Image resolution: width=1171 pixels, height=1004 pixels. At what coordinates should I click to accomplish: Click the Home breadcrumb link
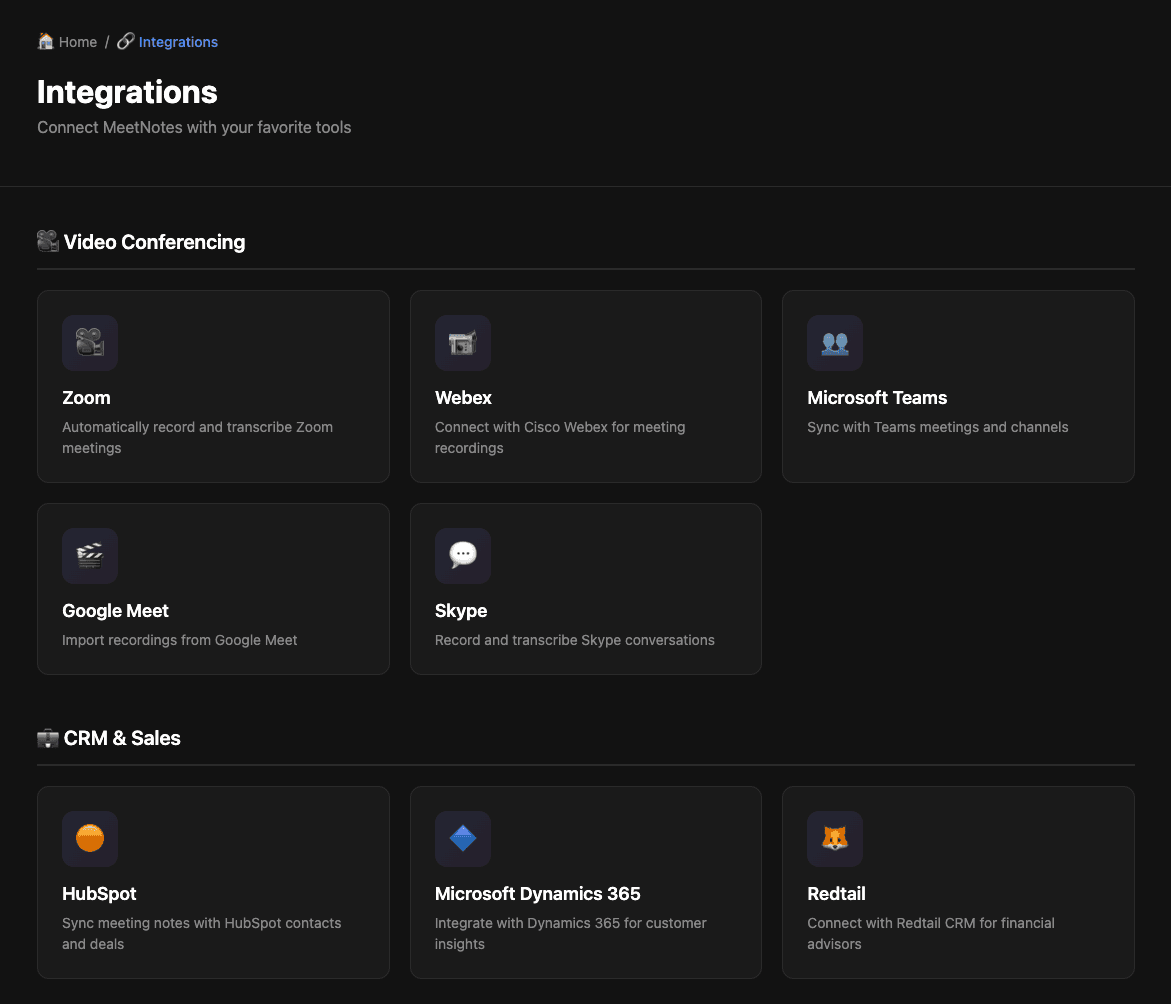point(67,42)
